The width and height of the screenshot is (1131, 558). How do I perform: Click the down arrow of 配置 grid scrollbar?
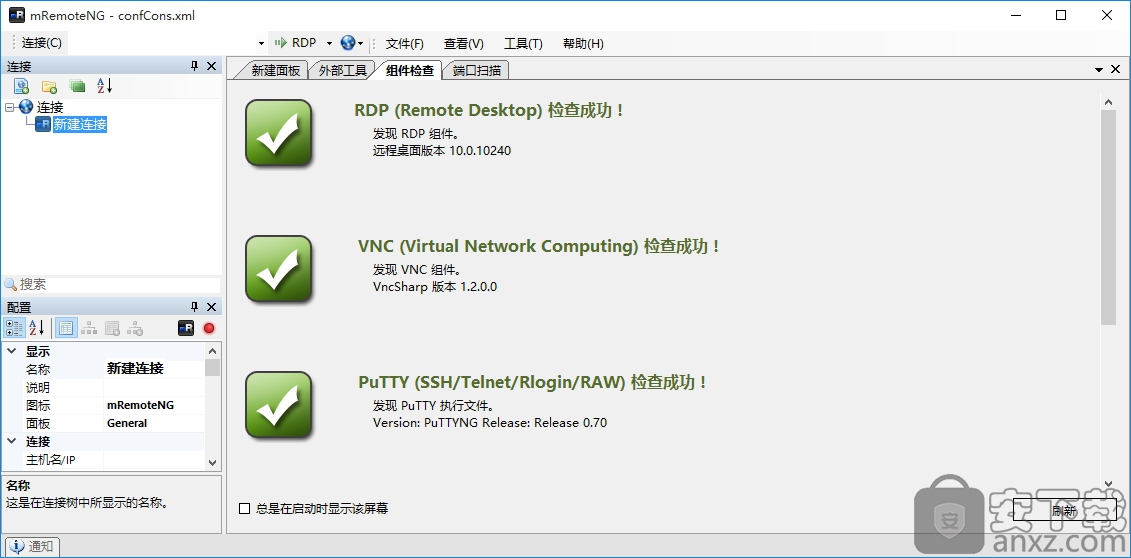212,463
